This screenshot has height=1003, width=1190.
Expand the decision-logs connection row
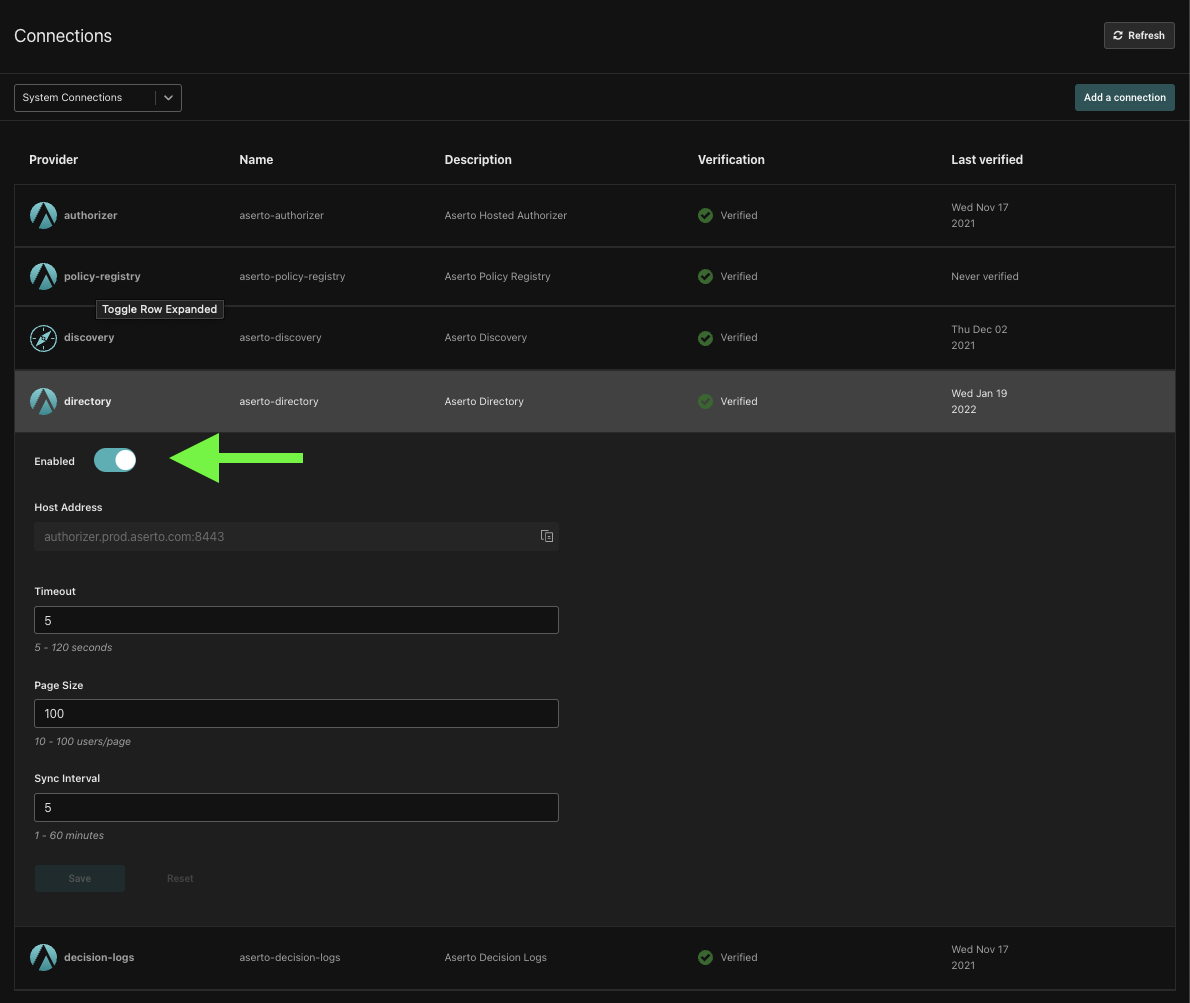[594, 957]
